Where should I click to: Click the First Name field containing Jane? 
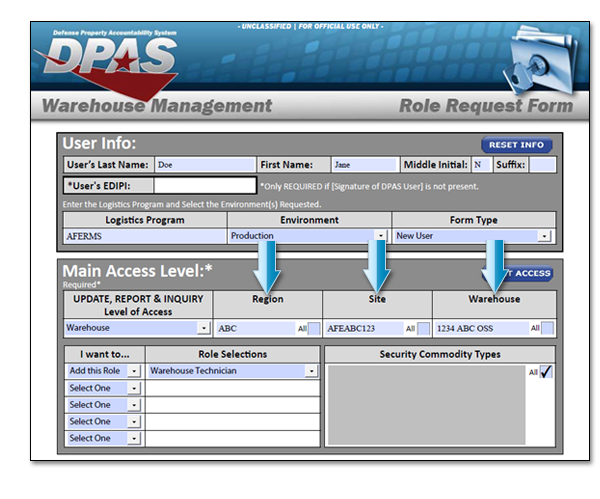[364, 165]
